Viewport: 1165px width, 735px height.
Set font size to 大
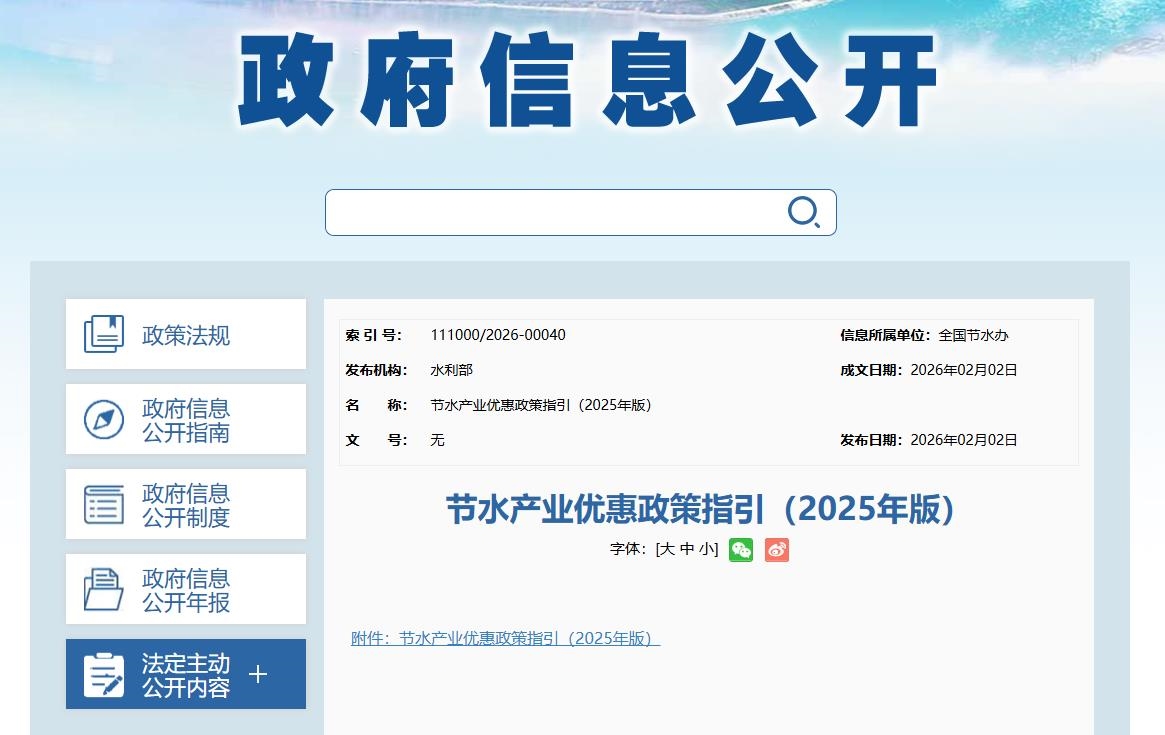(x=667, y=549)
